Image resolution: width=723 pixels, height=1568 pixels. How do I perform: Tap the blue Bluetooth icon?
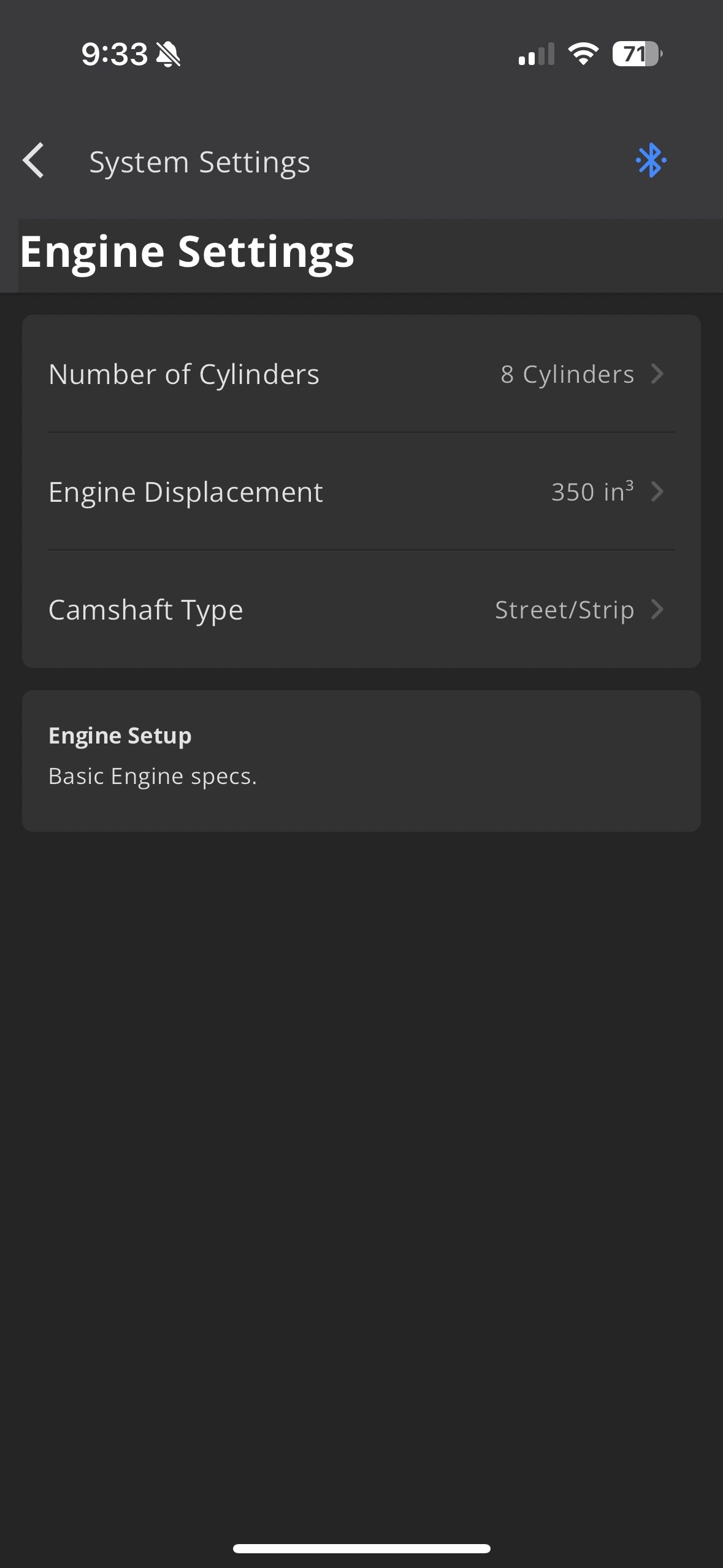(651, 161)
